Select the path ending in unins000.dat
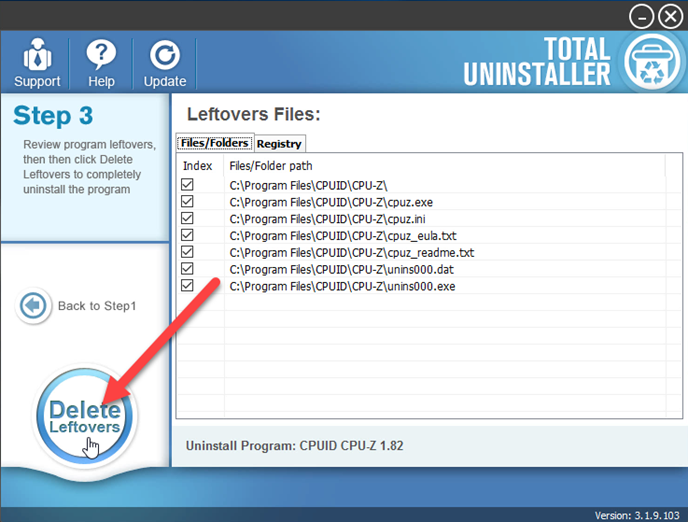This screenshot has width=688, height=522. click(341, 269)
